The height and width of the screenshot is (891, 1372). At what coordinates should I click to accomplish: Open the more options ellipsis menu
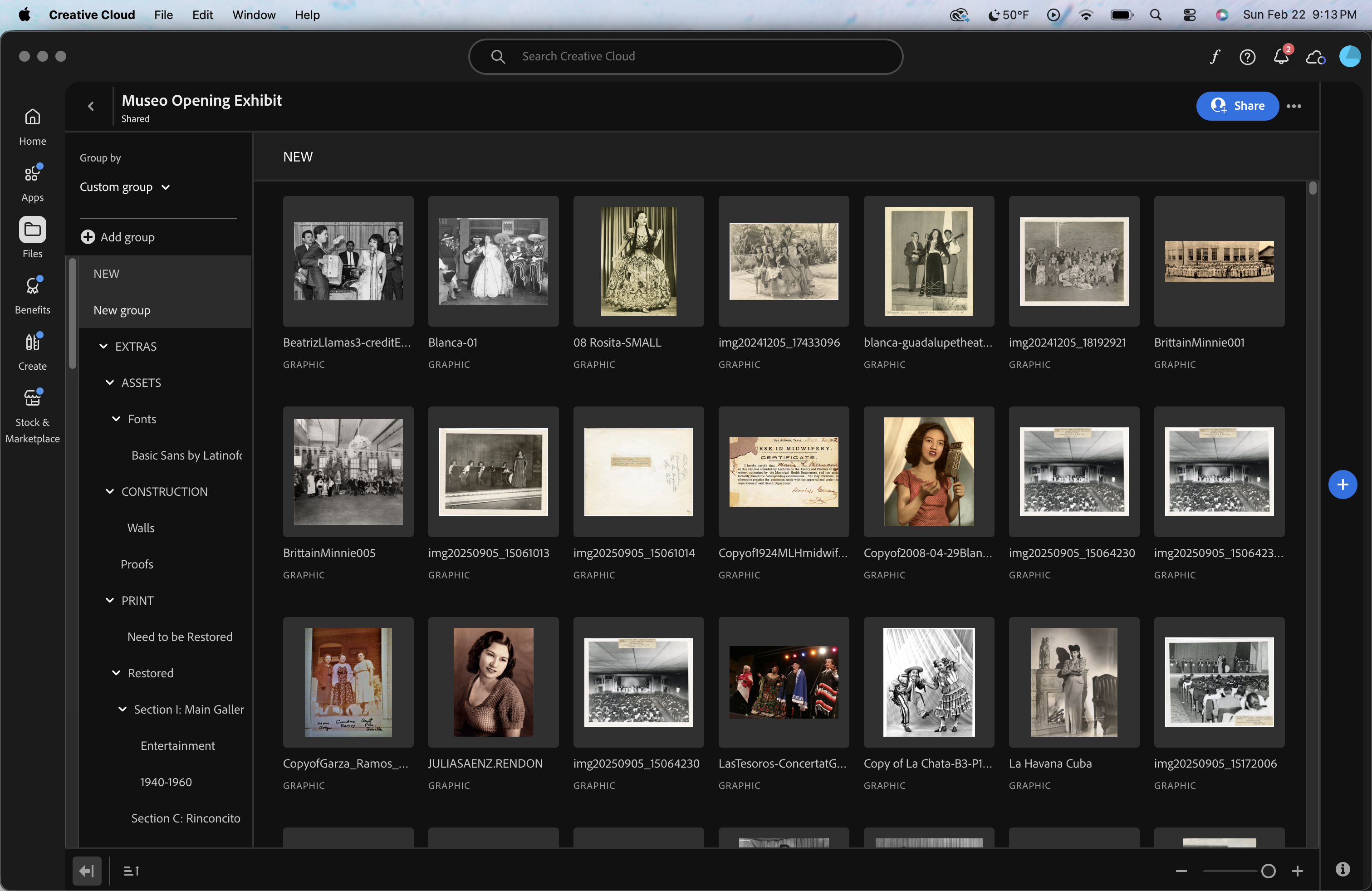pyautogui.click(x=1294, y=106)
